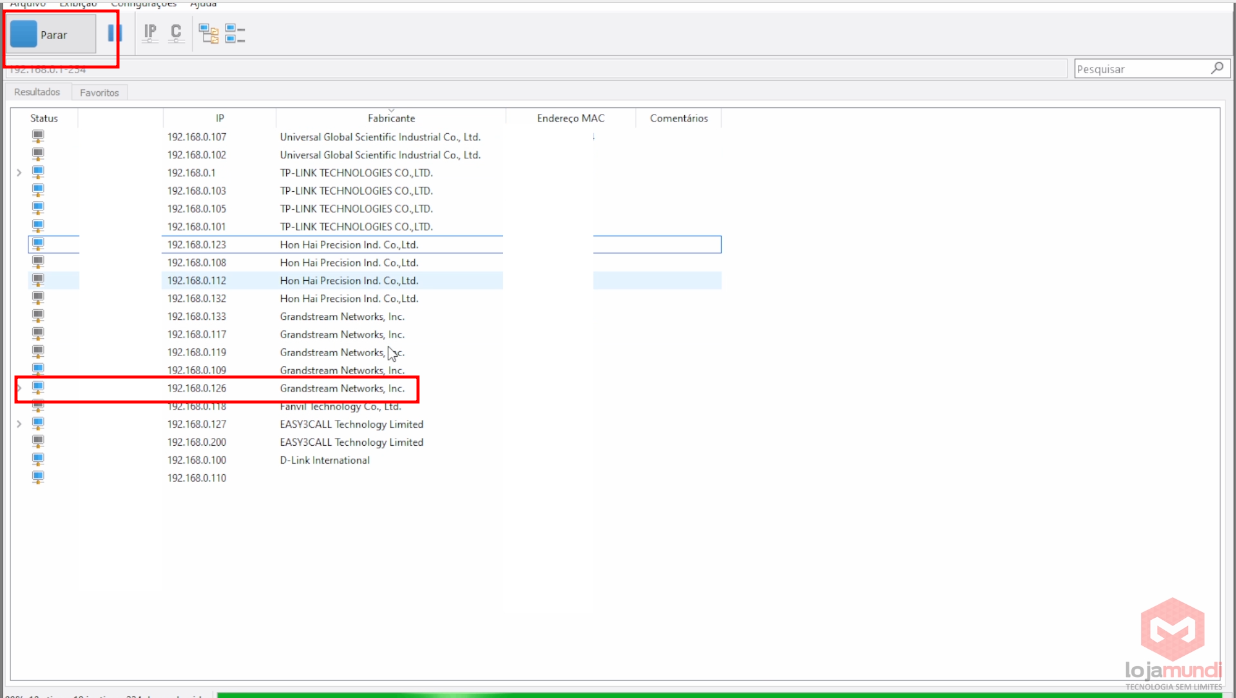Select the IP cell 192.168.0.110
This screenshot has width=1236, height=698.
[x=197, y=478]
